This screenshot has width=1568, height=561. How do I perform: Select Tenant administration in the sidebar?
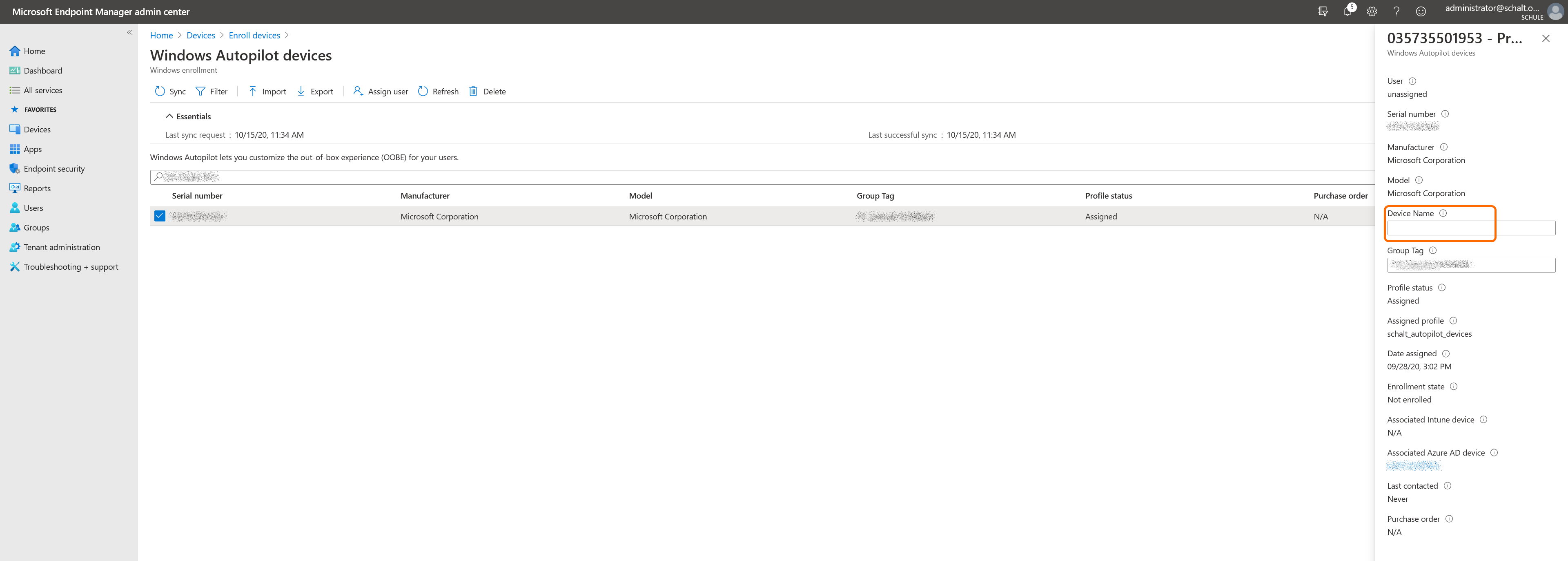tap(62, 247)
